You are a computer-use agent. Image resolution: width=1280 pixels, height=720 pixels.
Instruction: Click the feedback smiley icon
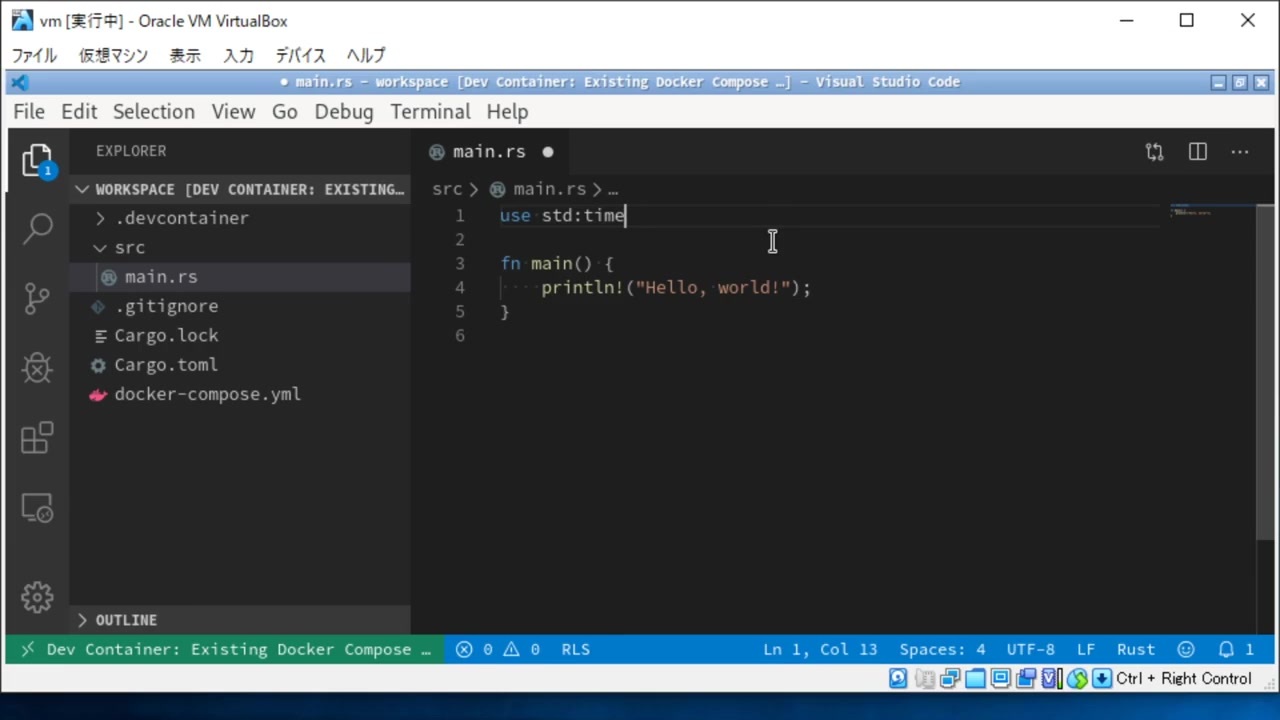(1186, 649)
